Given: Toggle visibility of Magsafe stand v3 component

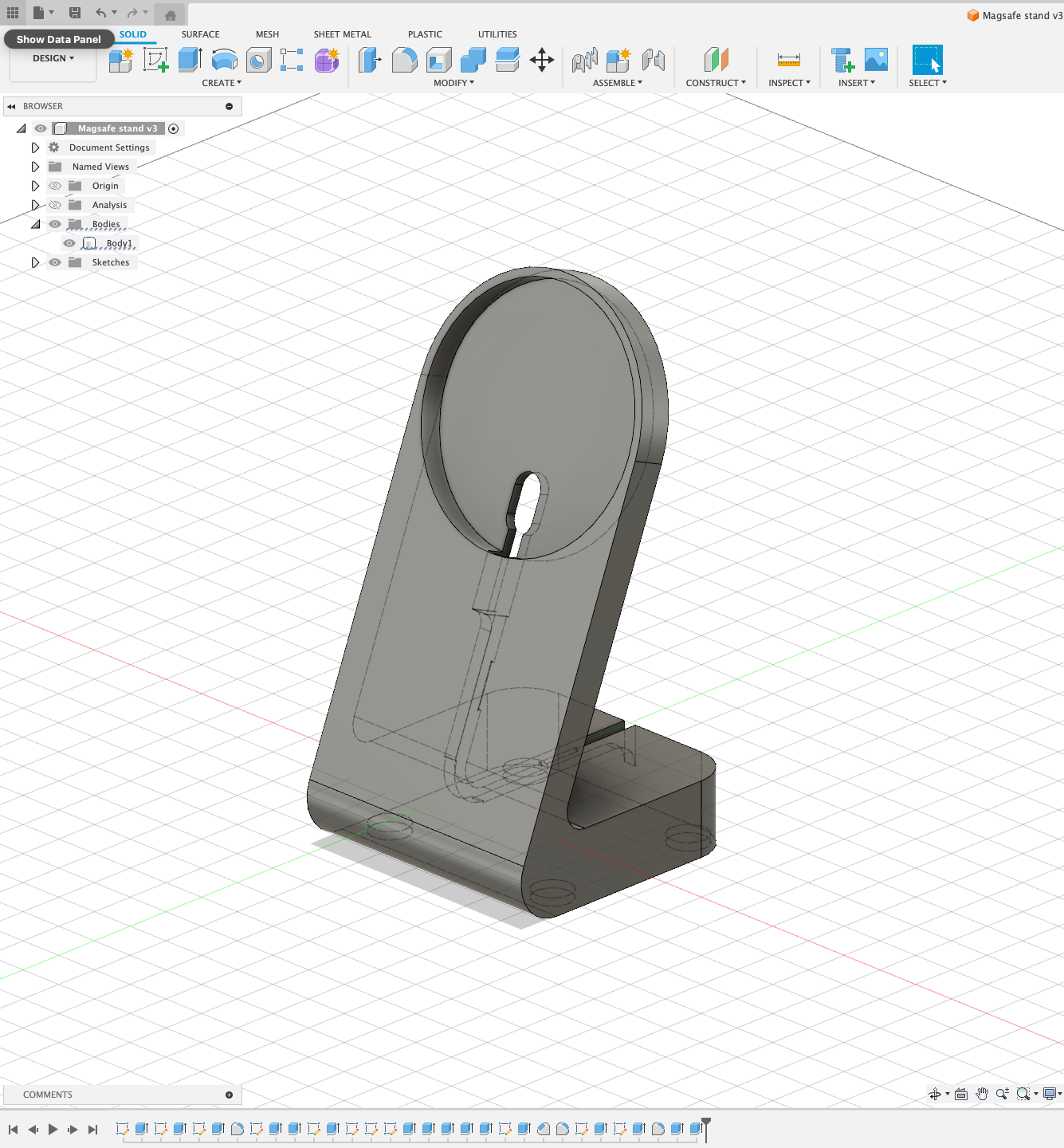Looking at the screenshot, I should coord(41,128).
